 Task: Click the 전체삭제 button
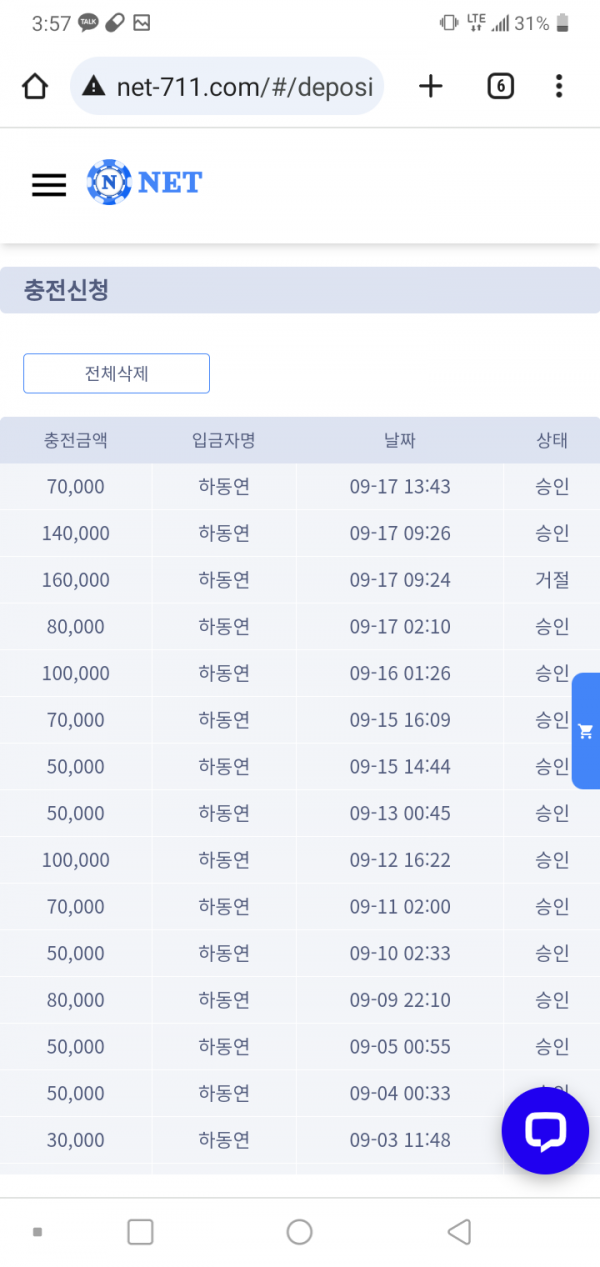click(116, 373)
